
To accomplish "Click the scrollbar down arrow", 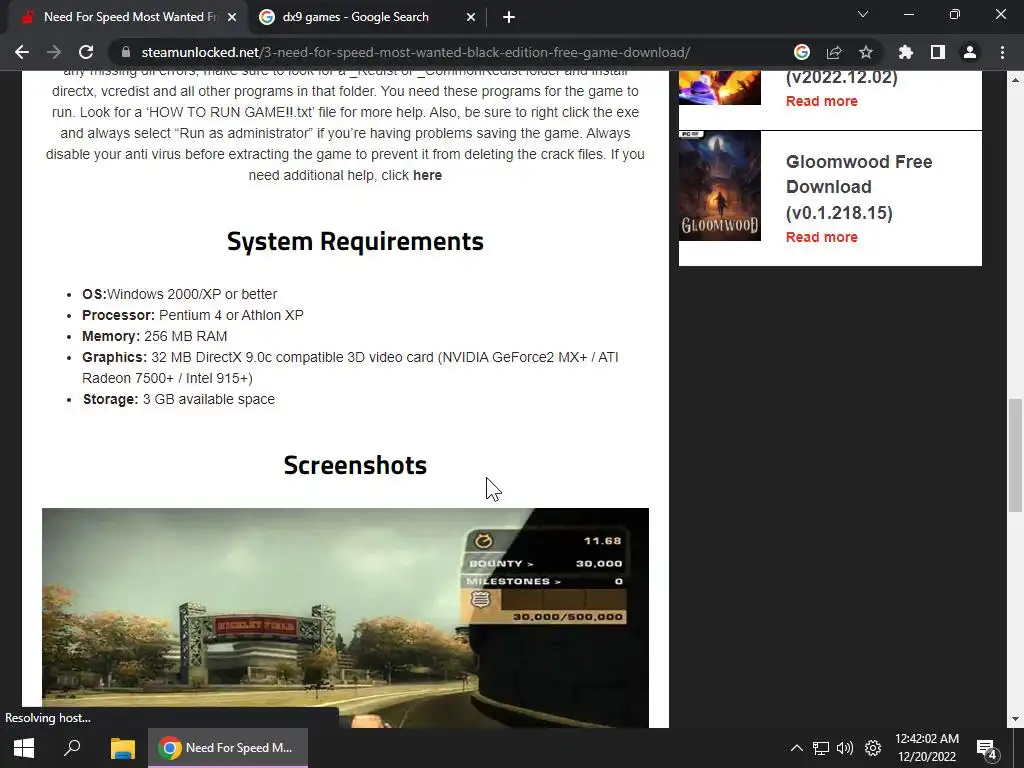I will pos(1015,720).
